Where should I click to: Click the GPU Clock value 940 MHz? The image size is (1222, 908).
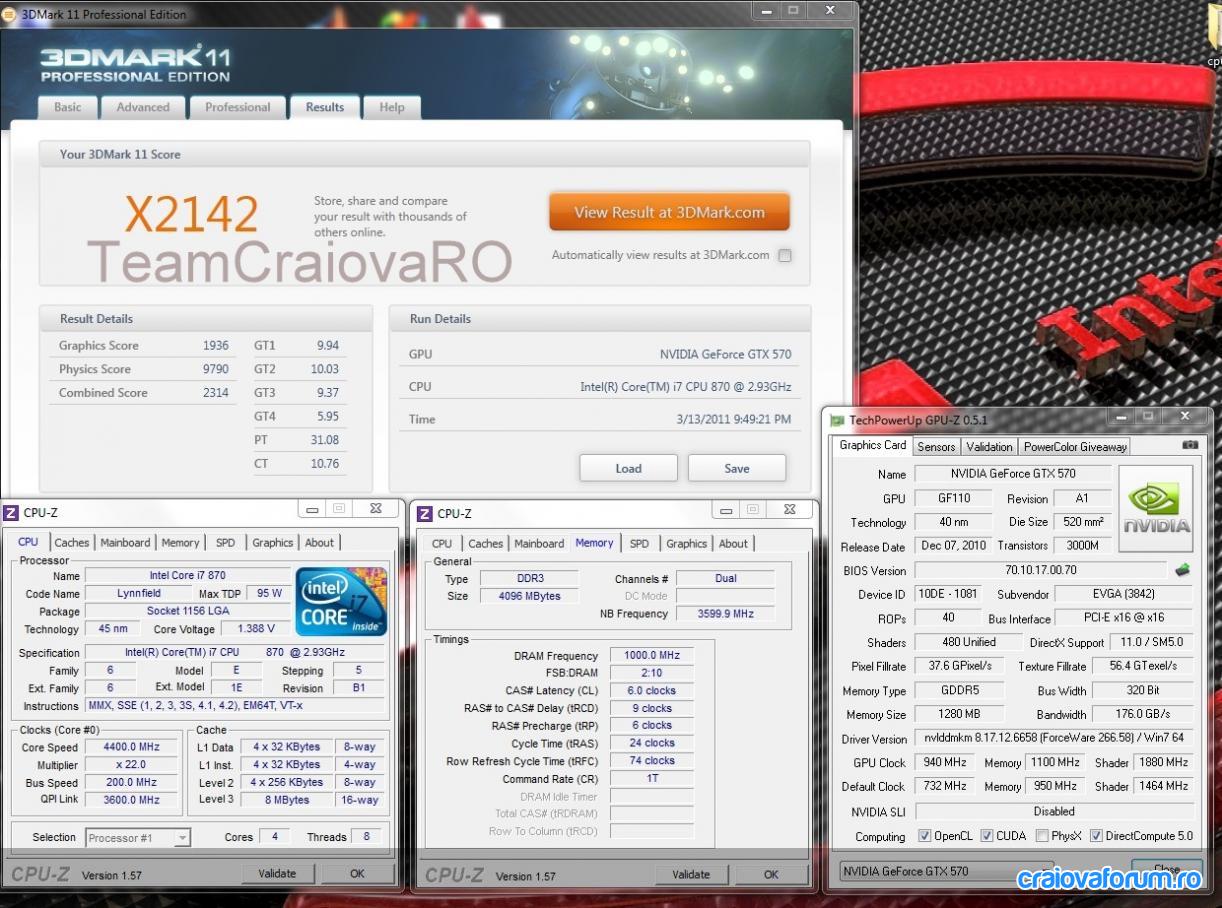pos(945,762)
